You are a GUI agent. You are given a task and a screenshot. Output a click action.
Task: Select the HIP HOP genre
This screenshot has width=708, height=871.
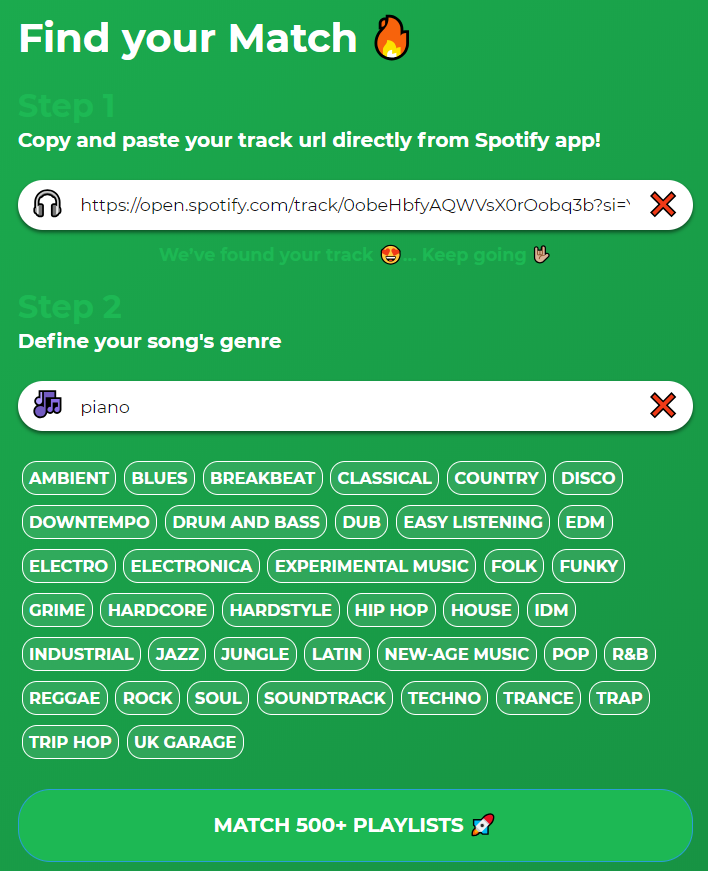[391, 610]
